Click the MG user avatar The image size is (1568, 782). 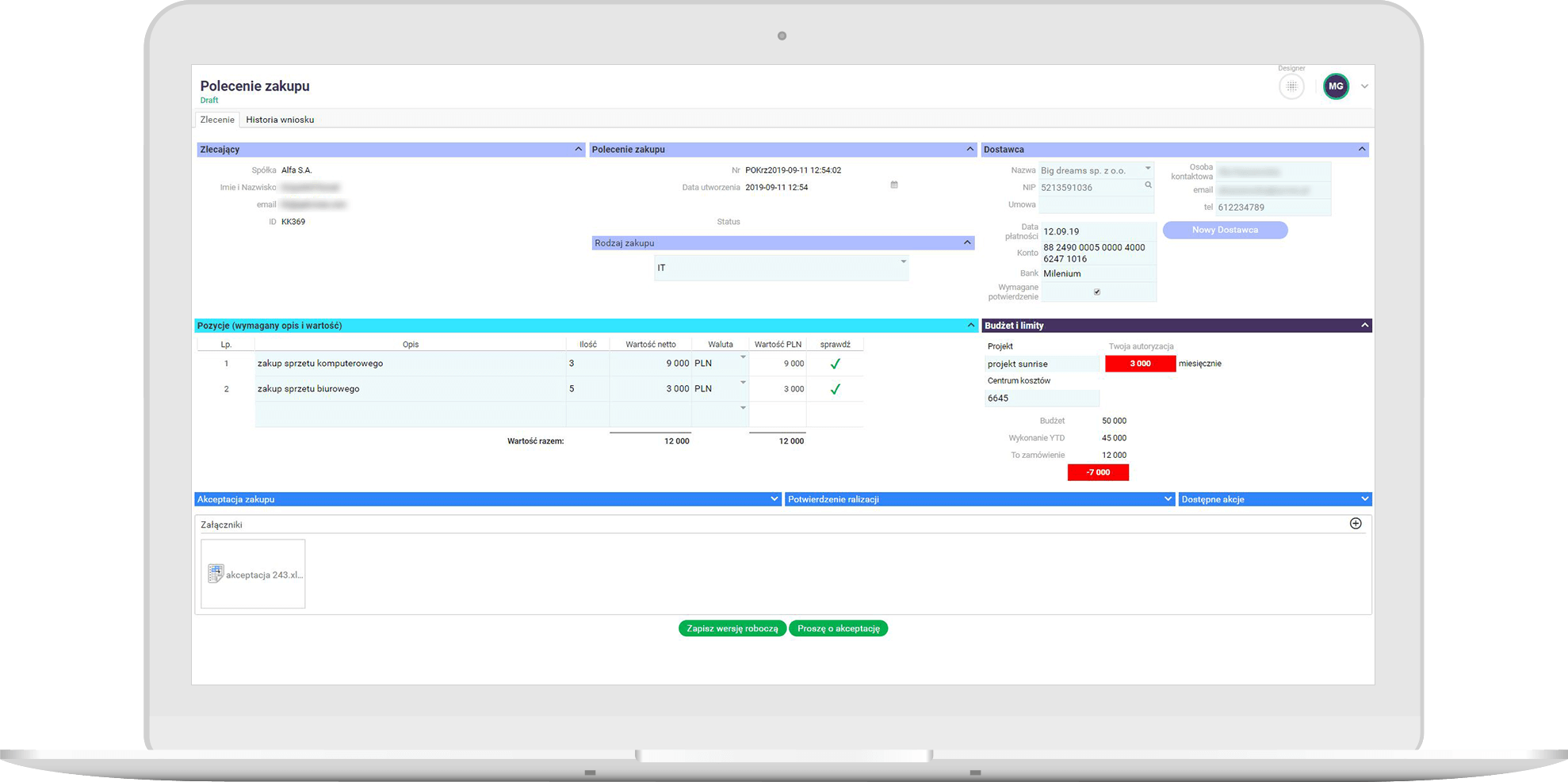tap(1336, 86)
